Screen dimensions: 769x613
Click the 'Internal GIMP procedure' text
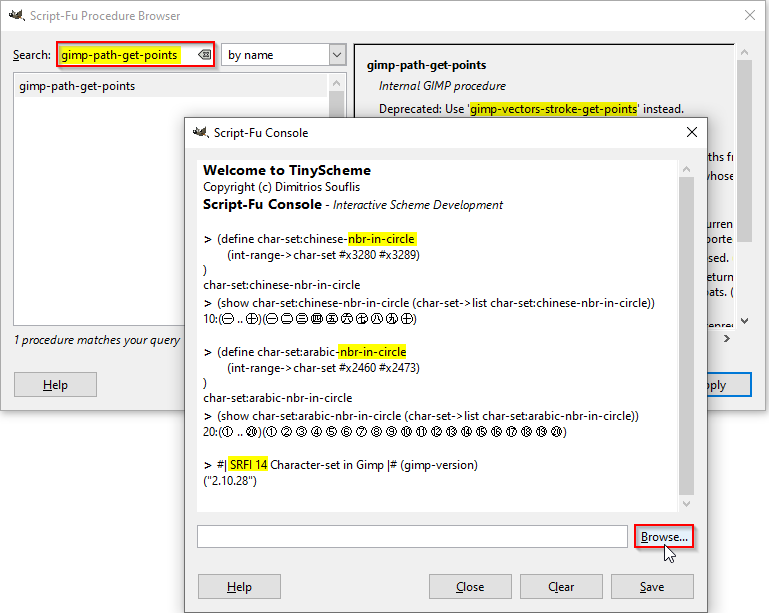click(442, 86)
